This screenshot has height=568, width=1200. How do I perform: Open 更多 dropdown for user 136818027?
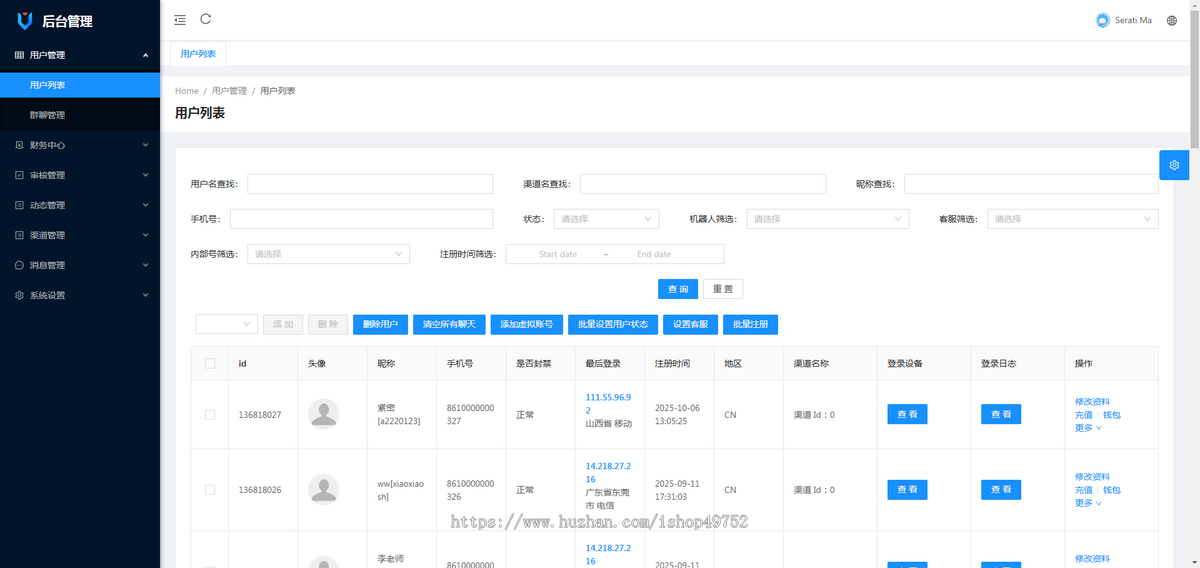(1088, 427)
